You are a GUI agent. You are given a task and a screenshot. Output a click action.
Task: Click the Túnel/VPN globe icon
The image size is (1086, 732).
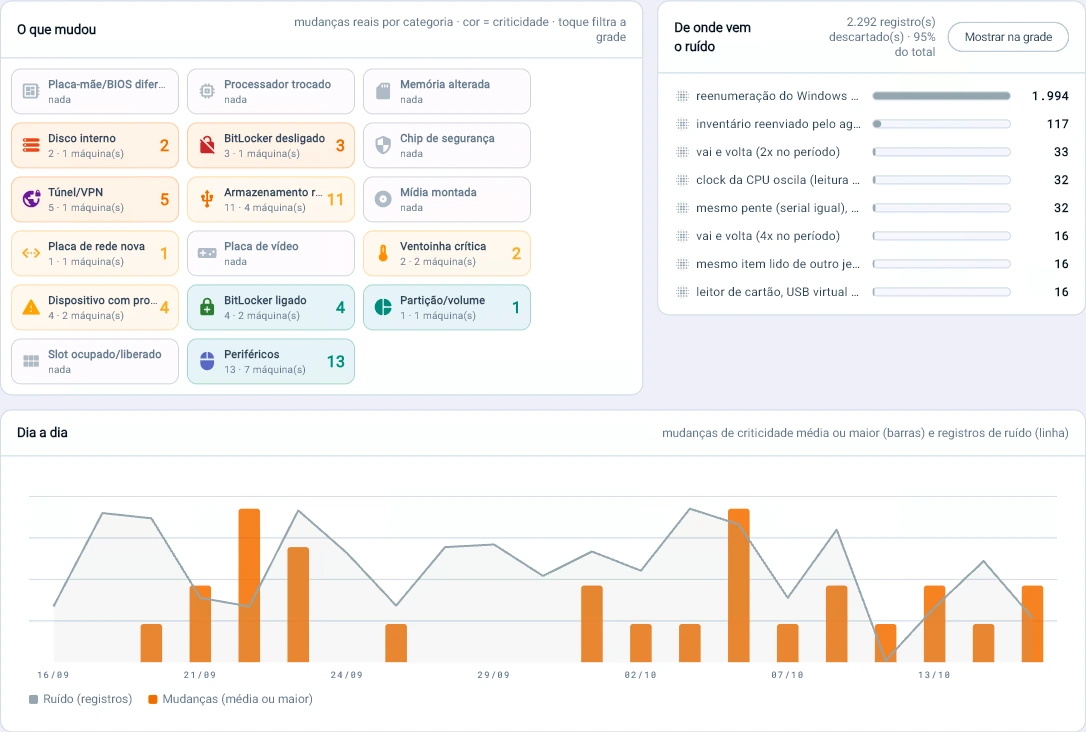coord(31,199)
